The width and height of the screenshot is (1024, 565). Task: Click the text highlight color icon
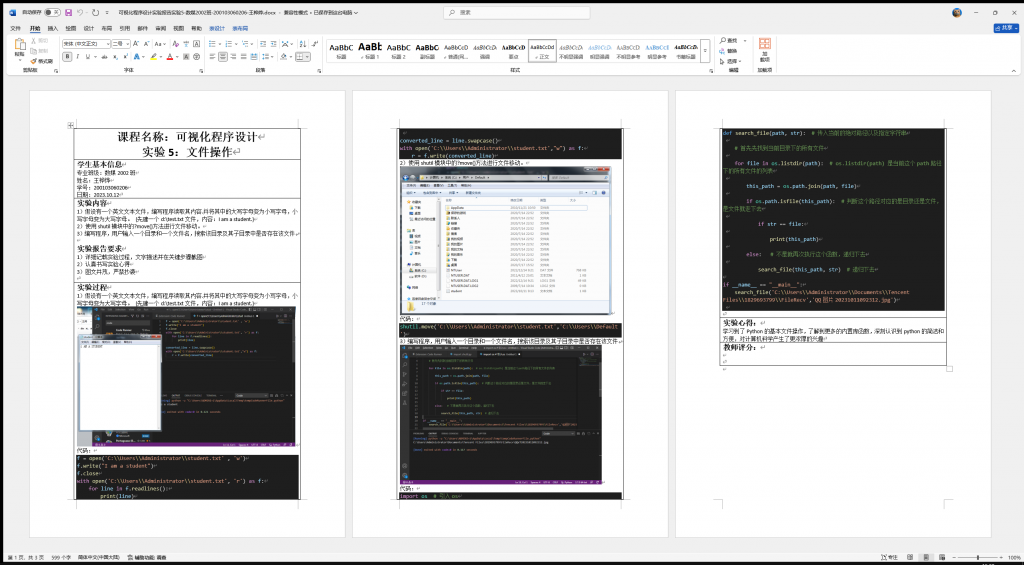click(153, 57)
